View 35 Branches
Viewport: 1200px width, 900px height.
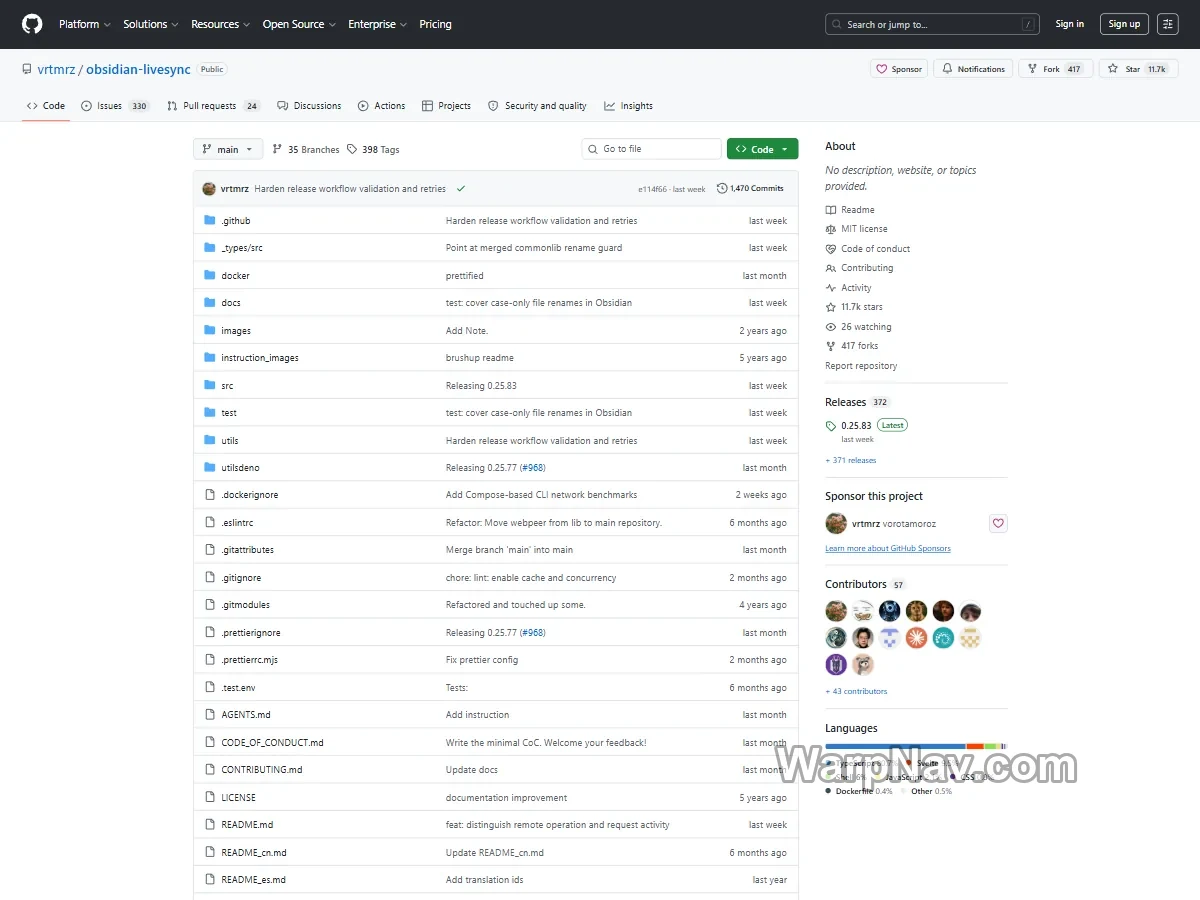coord(306,149)
